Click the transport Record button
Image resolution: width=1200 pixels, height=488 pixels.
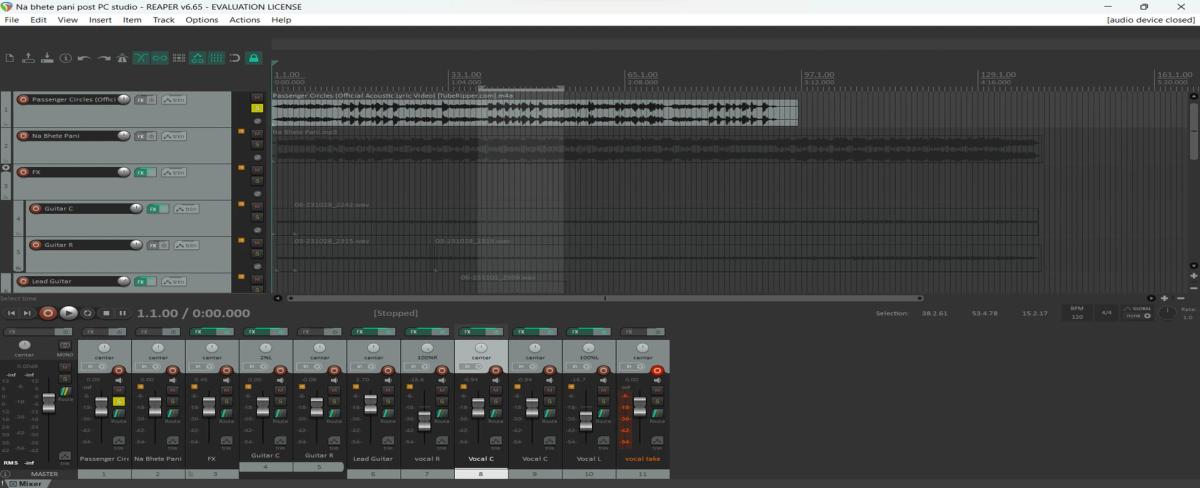click(x=48, y=313)
